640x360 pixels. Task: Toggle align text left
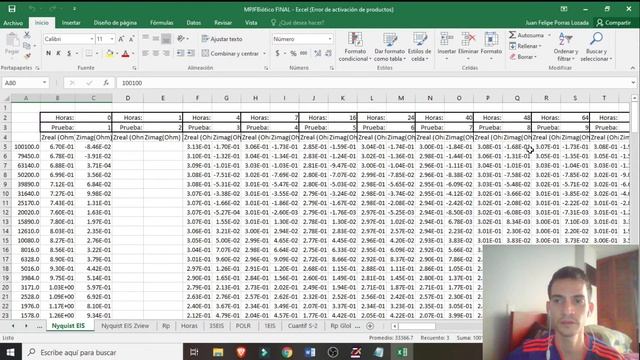click(x=146, y=53)
